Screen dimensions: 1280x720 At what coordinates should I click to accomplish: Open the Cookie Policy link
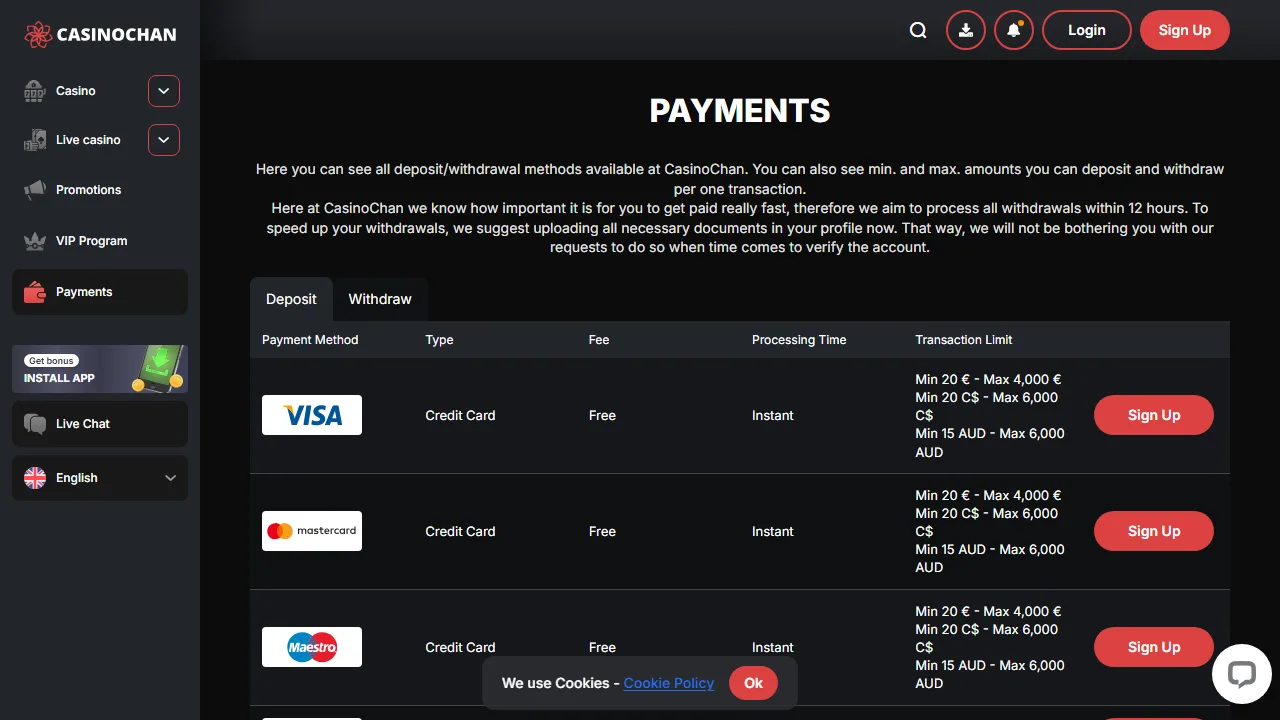[x=669, y=683]
